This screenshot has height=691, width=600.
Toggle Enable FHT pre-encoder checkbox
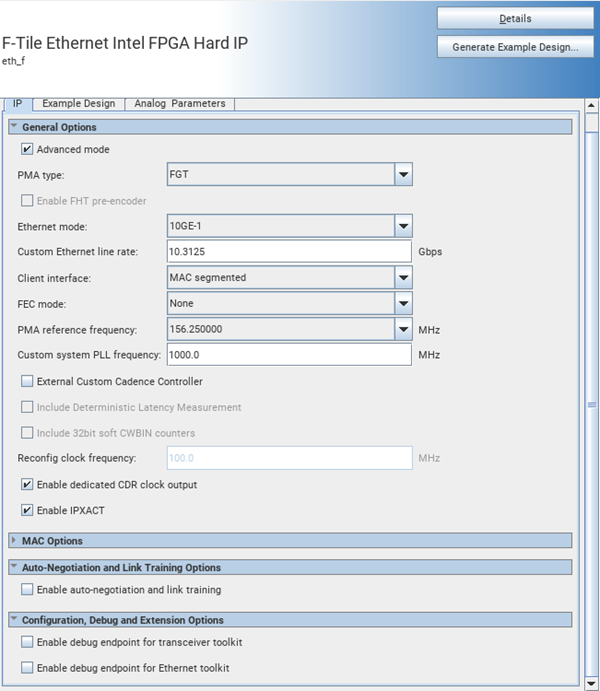point(27,201)
